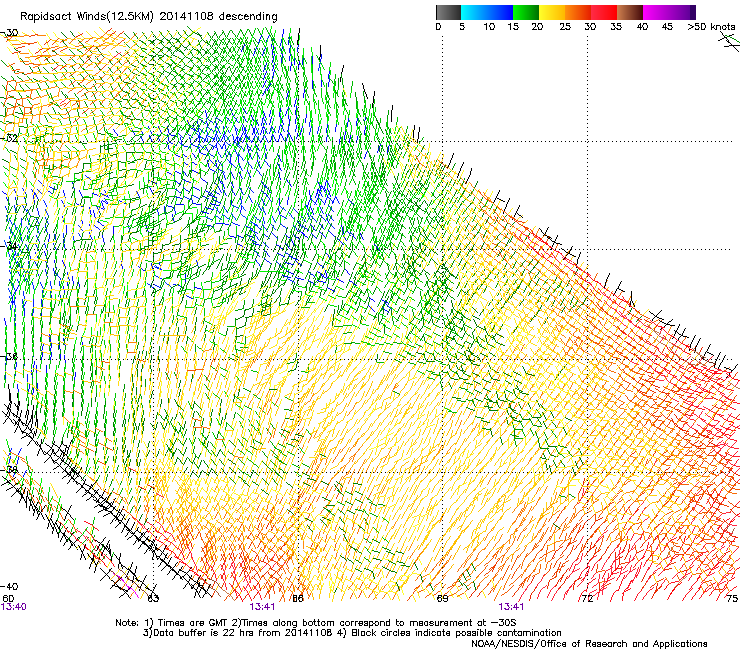Click the "-32" latitude axis label

coord(9,138)
